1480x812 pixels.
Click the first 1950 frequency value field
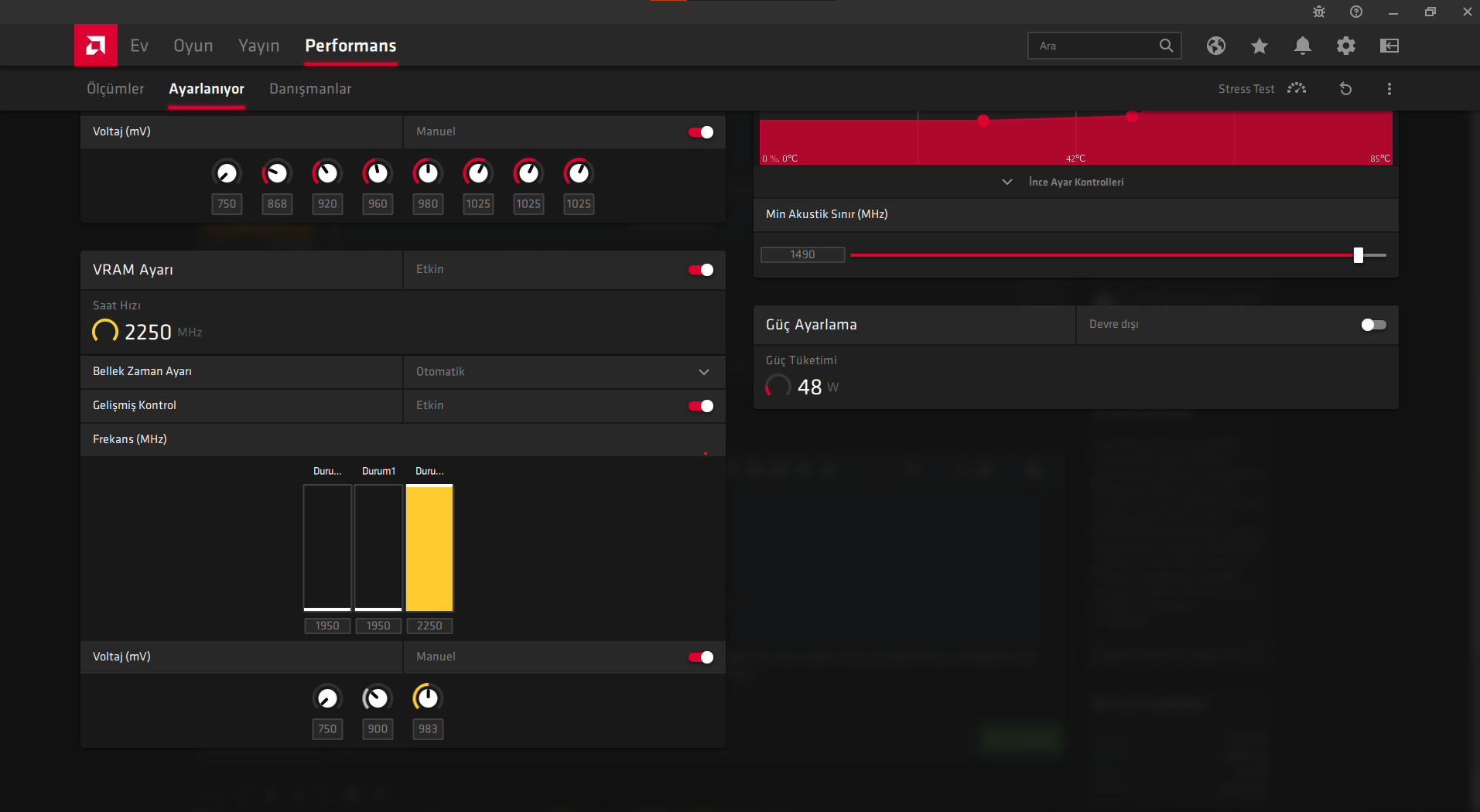click(x=327, y=626)
